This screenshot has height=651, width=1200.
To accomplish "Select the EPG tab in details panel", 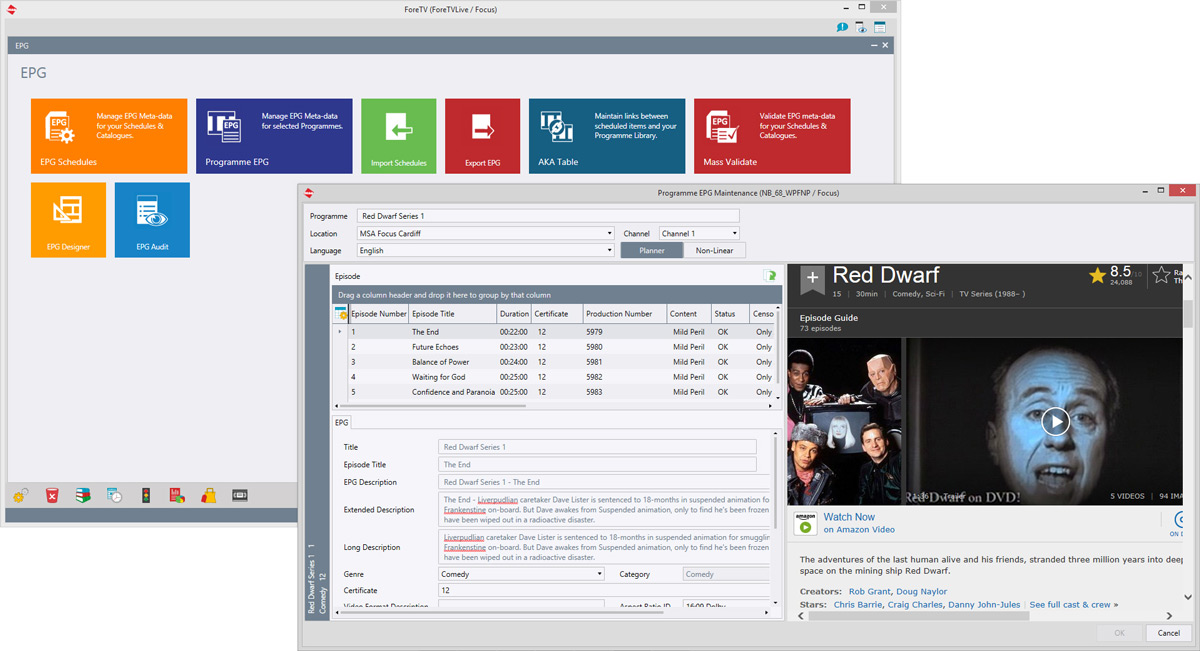I will tap(342, 422).
